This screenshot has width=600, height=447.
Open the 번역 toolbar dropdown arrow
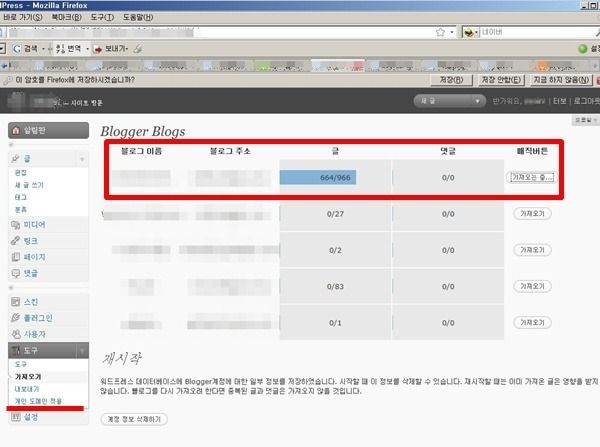point(87,49)
